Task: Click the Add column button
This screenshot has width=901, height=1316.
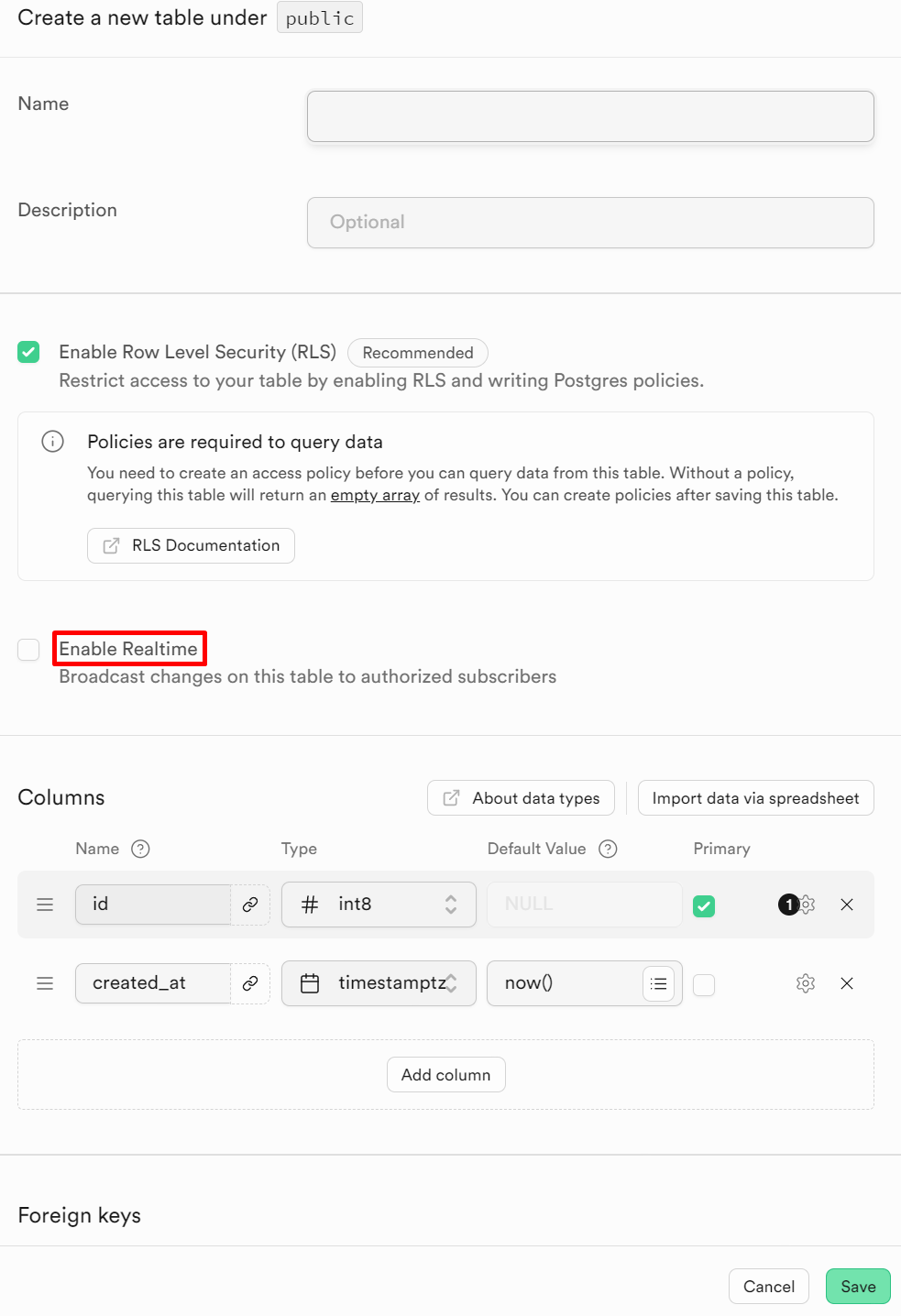Action: (446, 1075)
